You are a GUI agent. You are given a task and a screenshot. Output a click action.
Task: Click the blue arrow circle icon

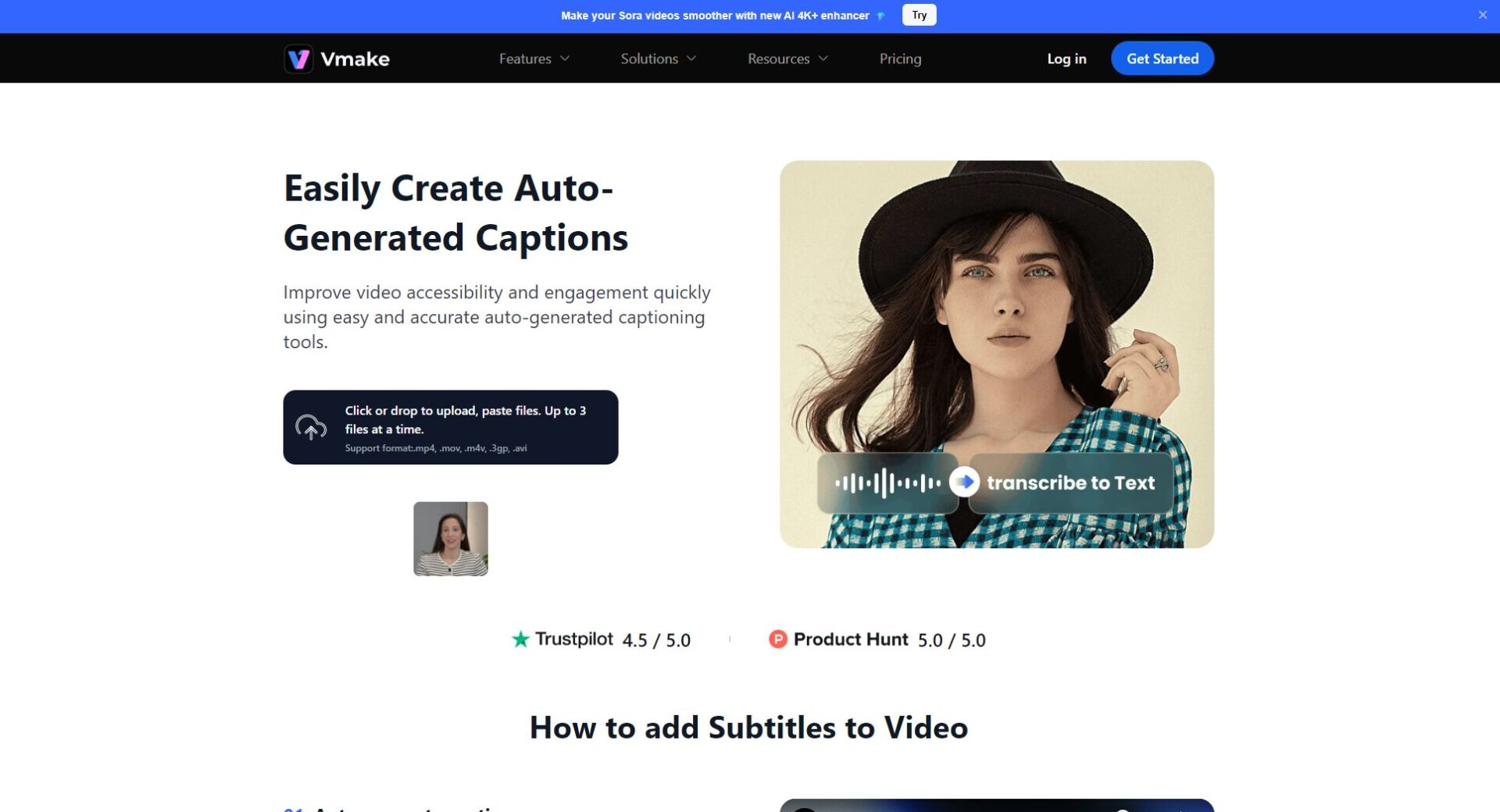point(964,483)
